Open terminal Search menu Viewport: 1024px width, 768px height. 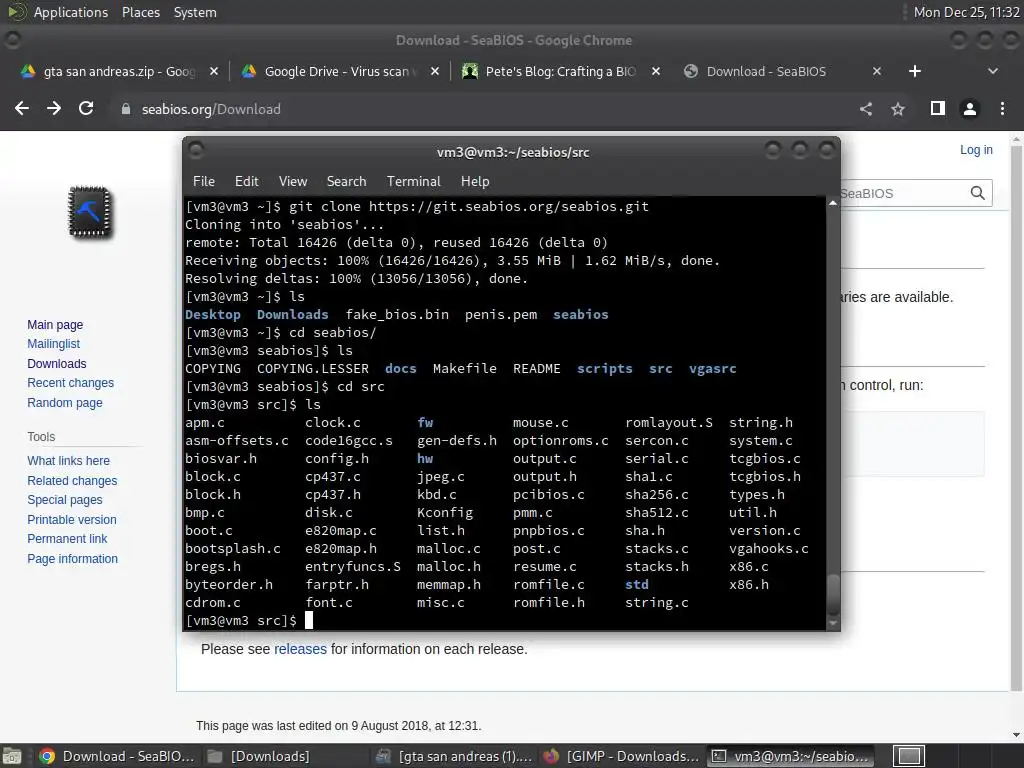[346, 182]
